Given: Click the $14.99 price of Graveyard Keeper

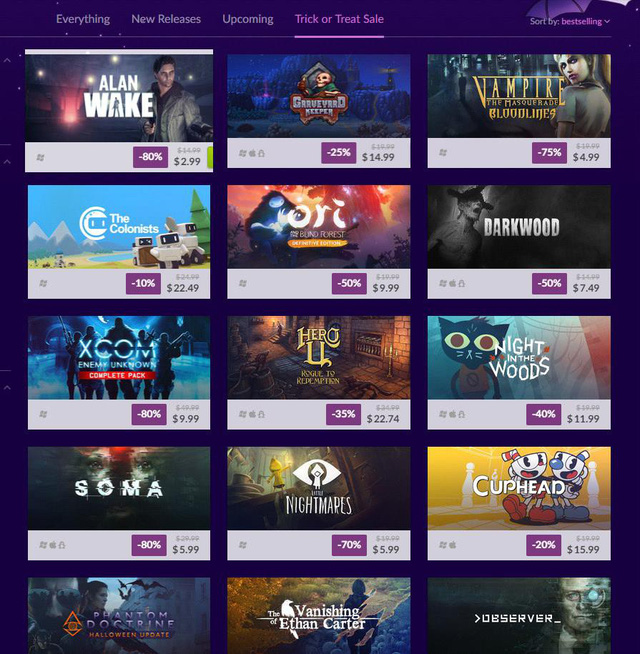Looking at the screenshot, I should point(378,157).
